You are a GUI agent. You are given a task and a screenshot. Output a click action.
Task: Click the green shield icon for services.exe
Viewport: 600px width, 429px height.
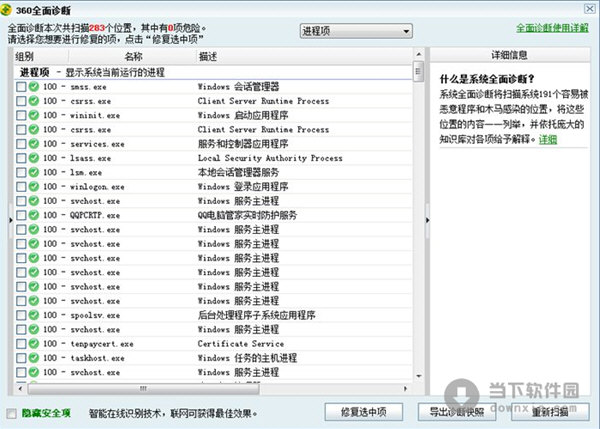[x=34, y=144]
